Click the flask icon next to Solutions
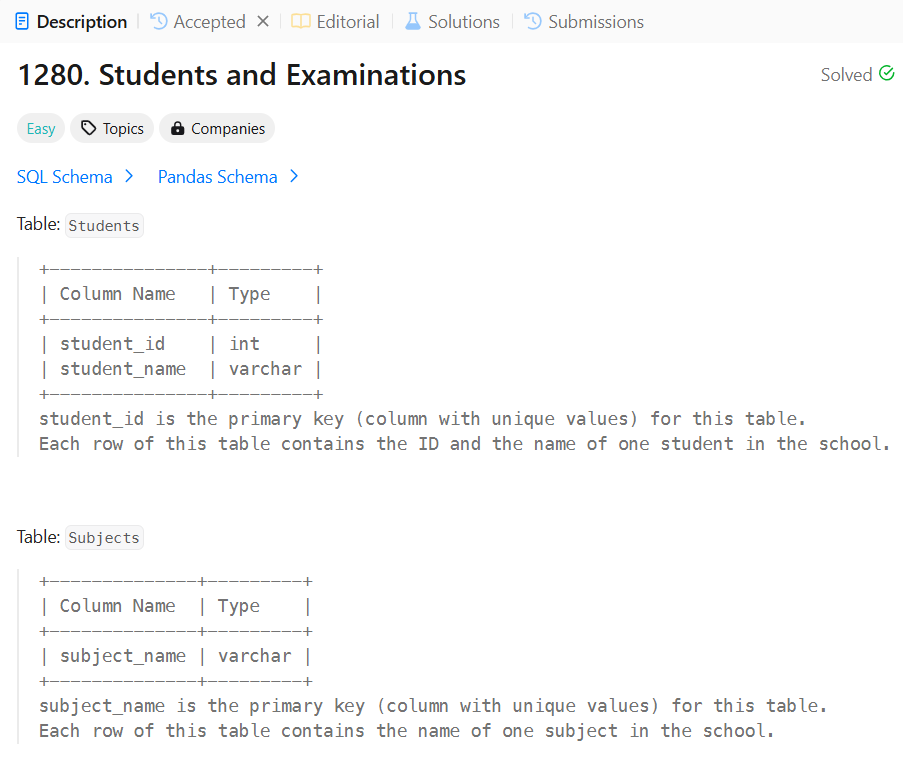The image size is (903, 757). point(413,21)
